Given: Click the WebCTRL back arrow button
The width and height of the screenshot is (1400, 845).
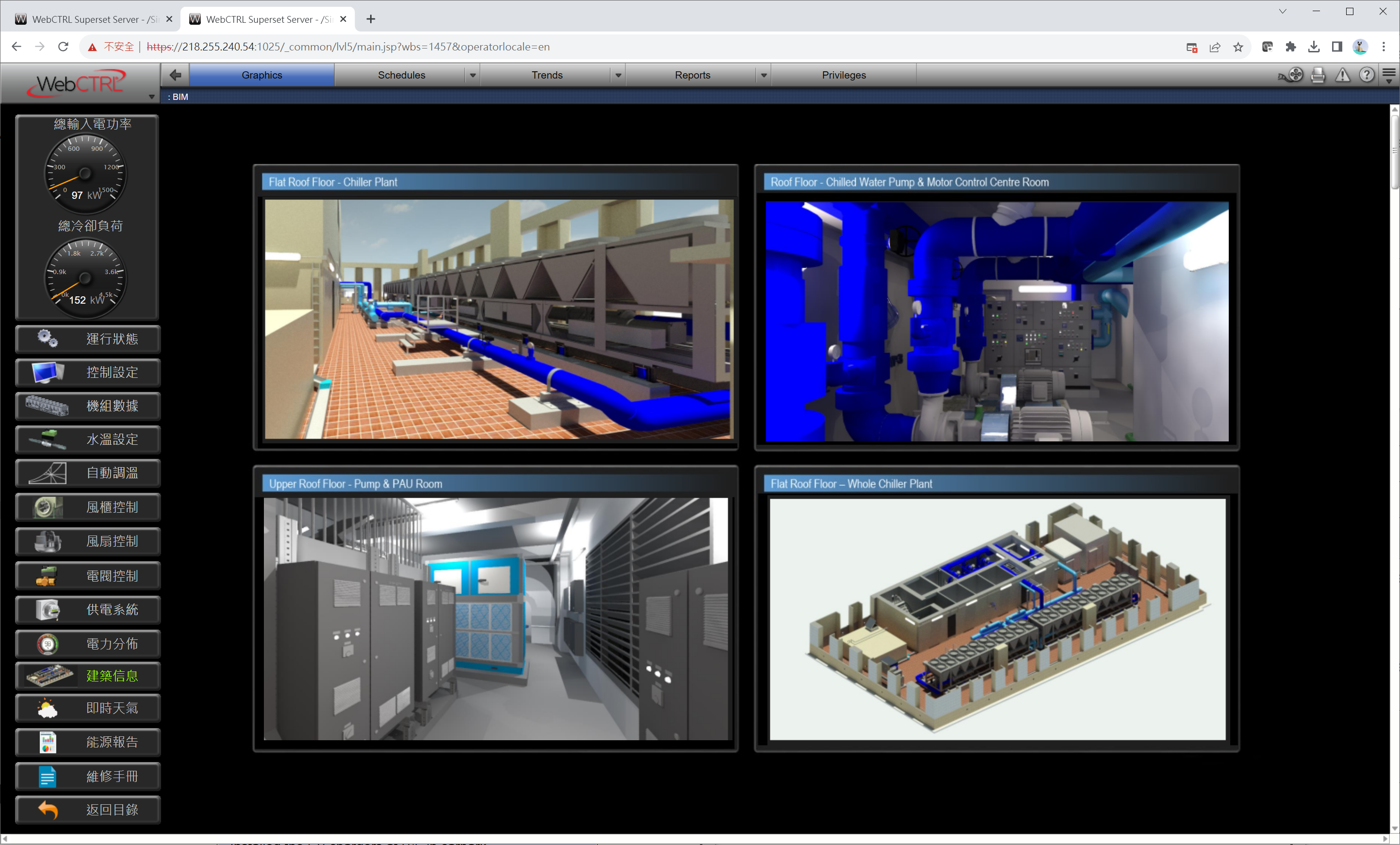Looking at the screenshot, I should (176, 75).
